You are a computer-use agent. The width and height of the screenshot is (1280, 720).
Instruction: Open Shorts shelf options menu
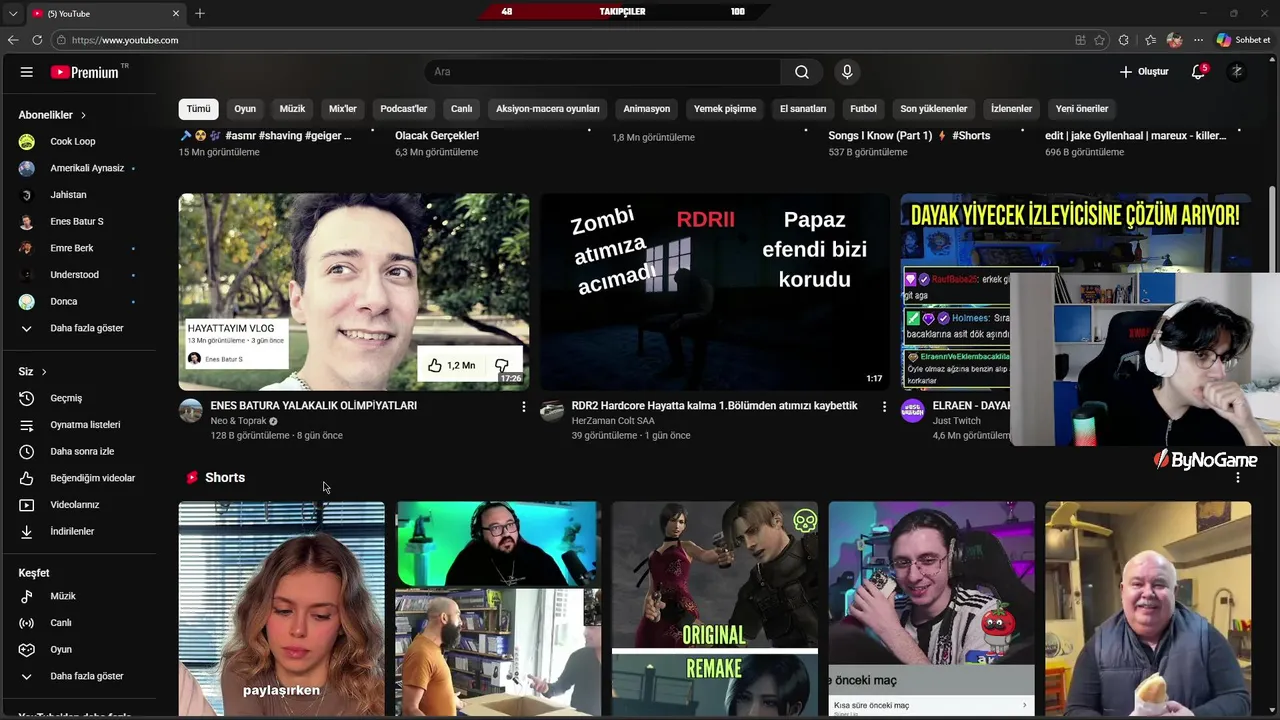pos(1238,478)
